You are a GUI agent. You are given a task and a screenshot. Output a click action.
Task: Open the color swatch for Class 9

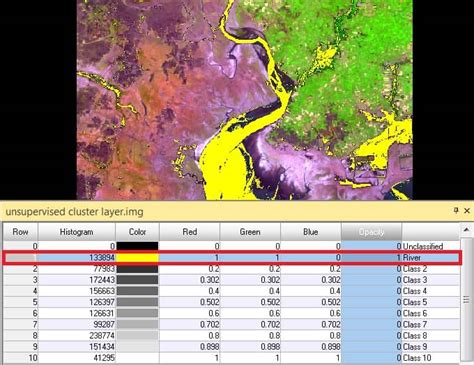coord(137,347)
